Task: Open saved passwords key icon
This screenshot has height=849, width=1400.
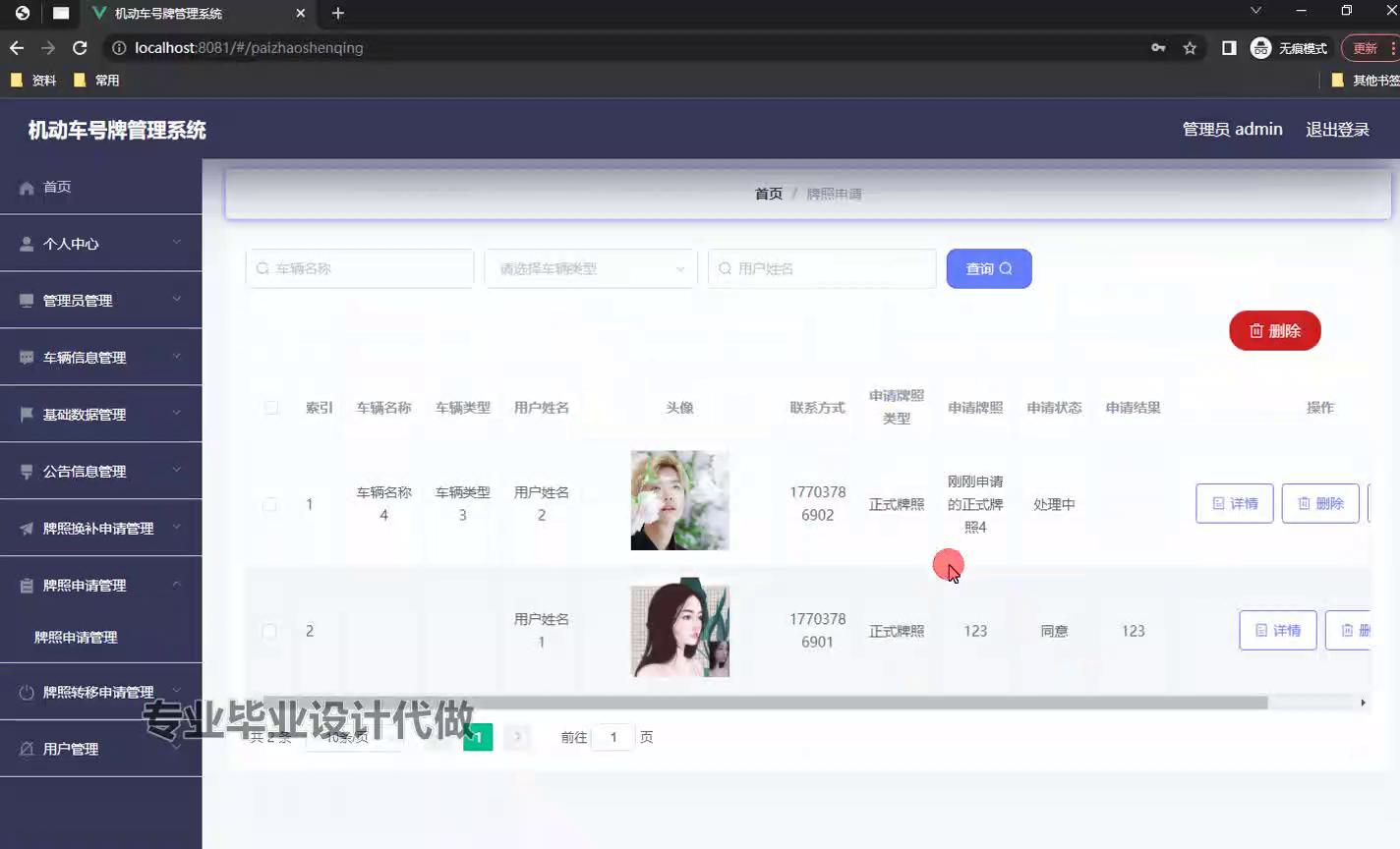Action: pos(1158,47)
